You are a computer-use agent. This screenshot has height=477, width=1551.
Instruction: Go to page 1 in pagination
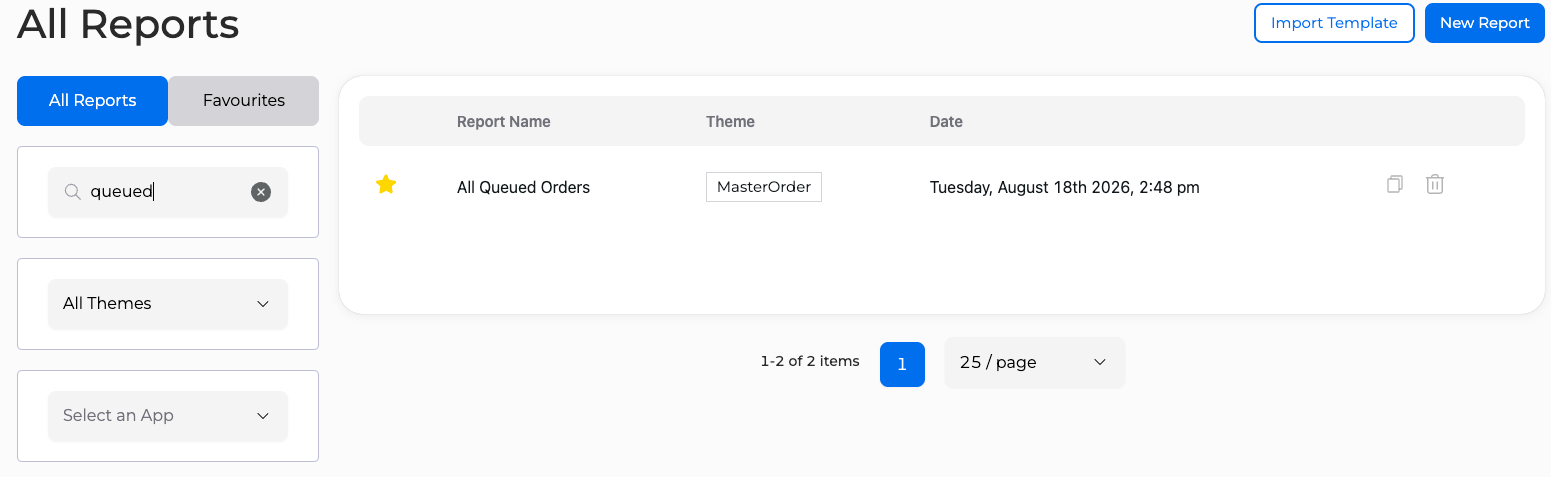tap(902, 364)
